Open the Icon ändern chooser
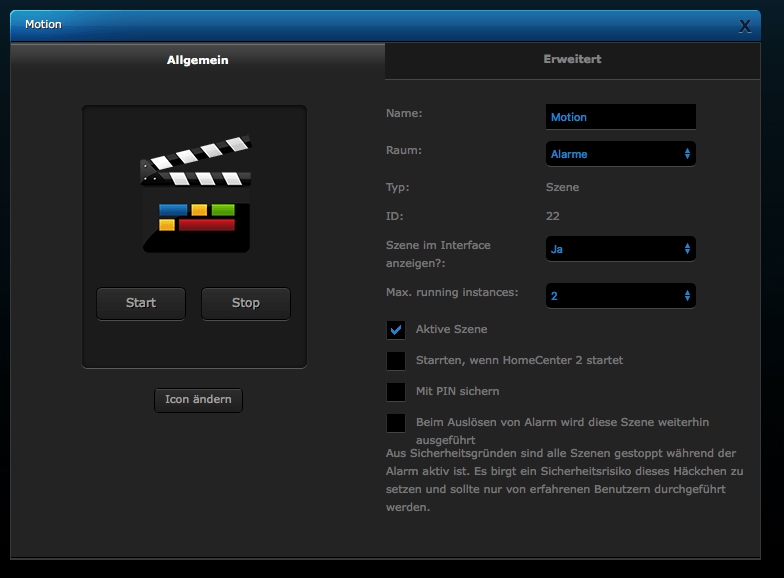This screenshot has width=784, height=578. 198,399
